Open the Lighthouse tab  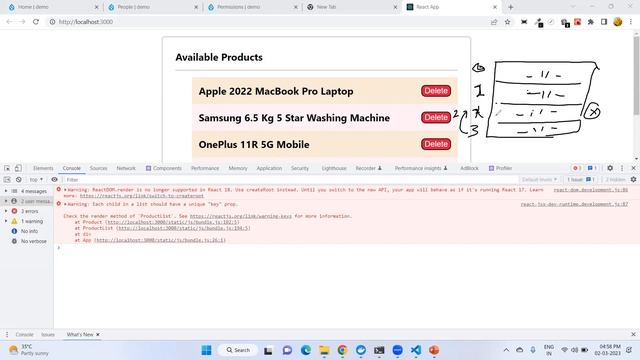point(334,168)
